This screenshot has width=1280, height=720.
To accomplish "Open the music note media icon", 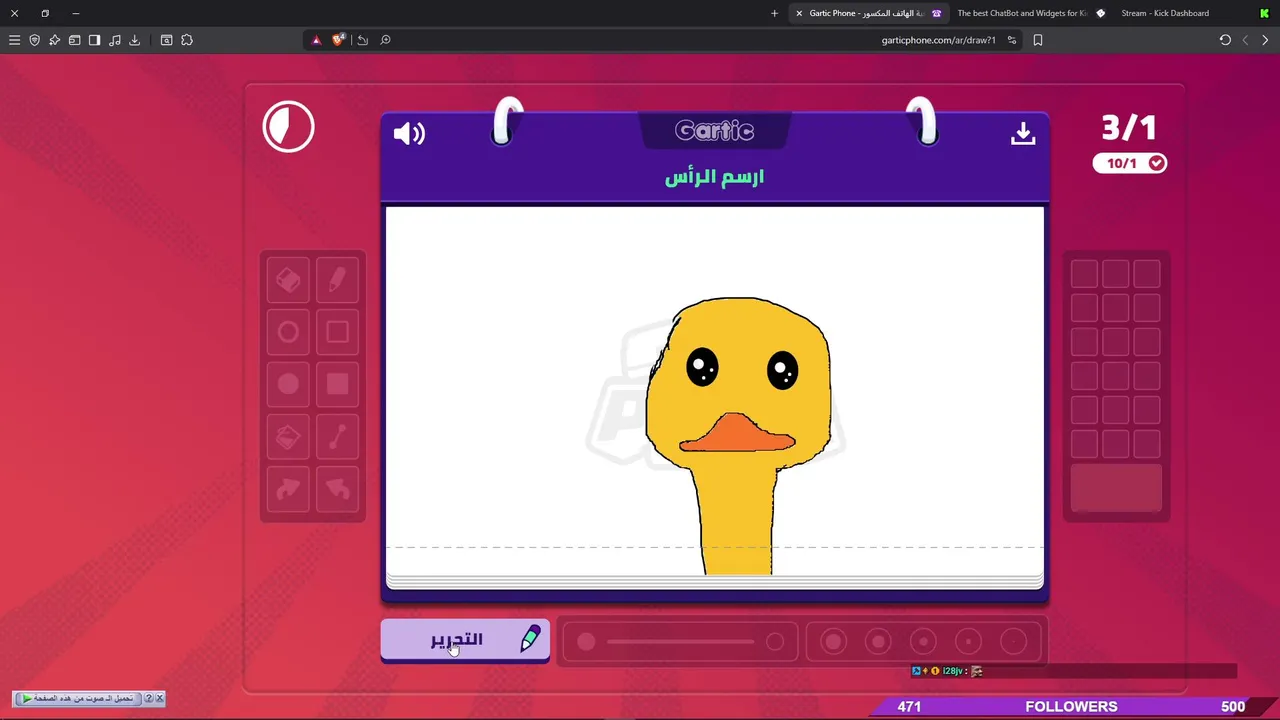I will (x=114, y=40).
